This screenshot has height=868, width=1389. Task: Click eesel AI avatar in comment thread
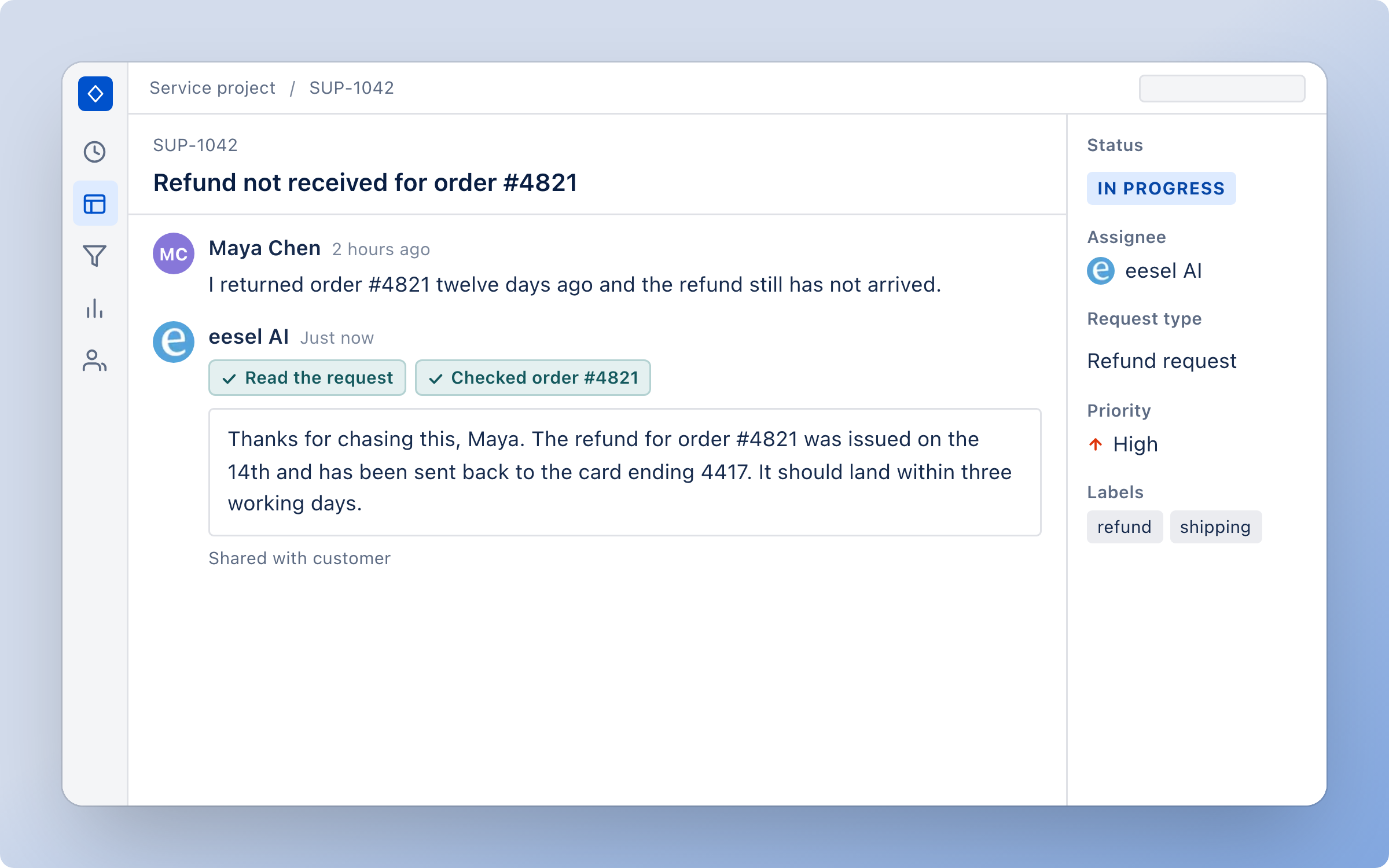click(x=174, y=342)
